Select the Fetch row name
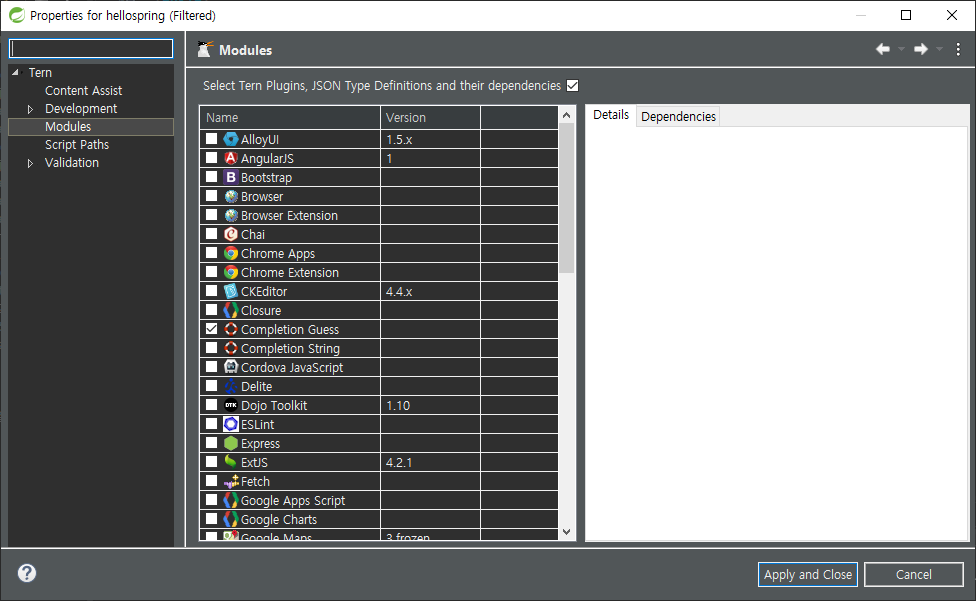This screenshot has height=601, width=976. (x=255, y=482)
